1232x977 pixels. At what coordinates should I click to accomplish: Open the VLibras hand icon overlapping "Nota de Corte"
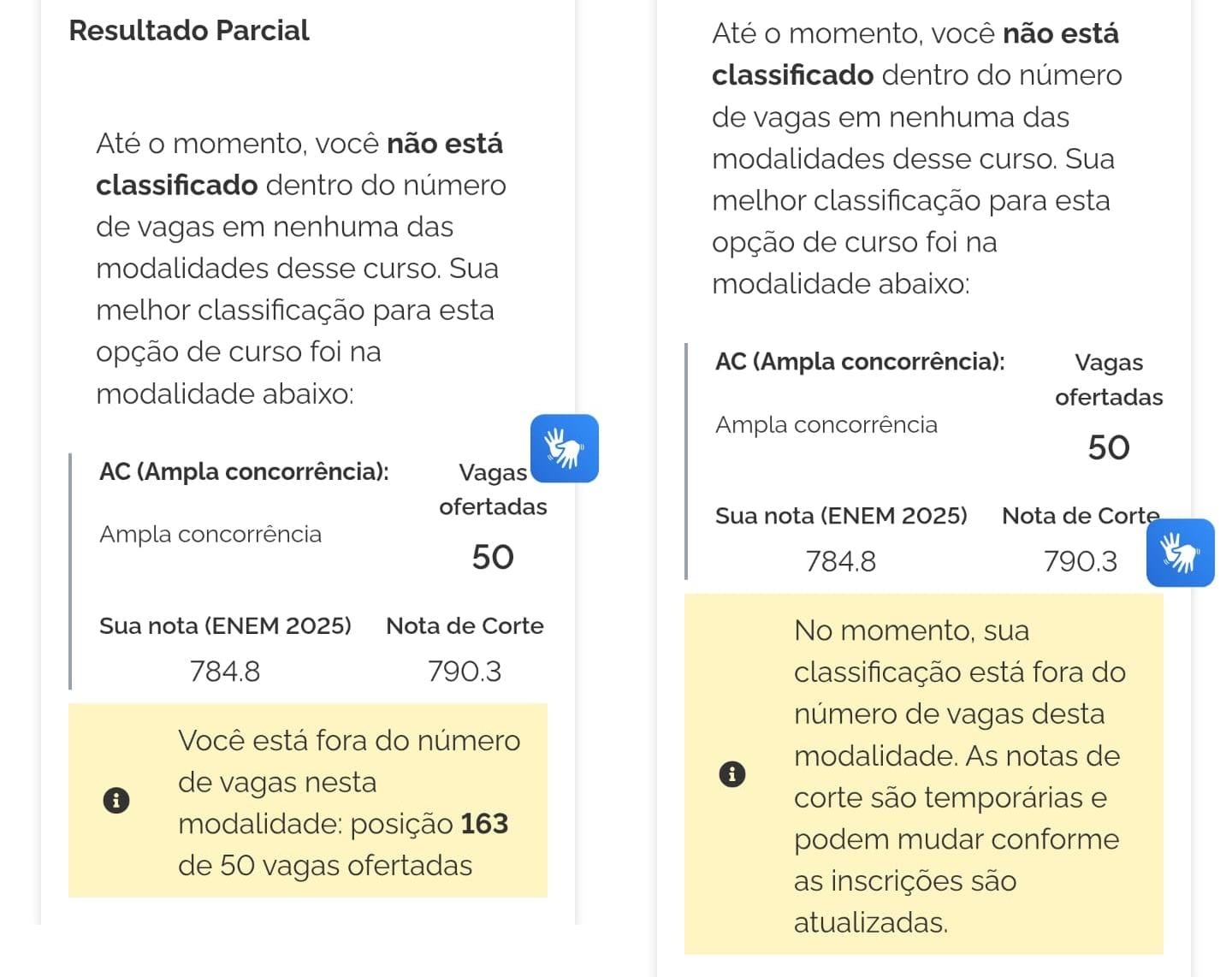click(1180, 553)
